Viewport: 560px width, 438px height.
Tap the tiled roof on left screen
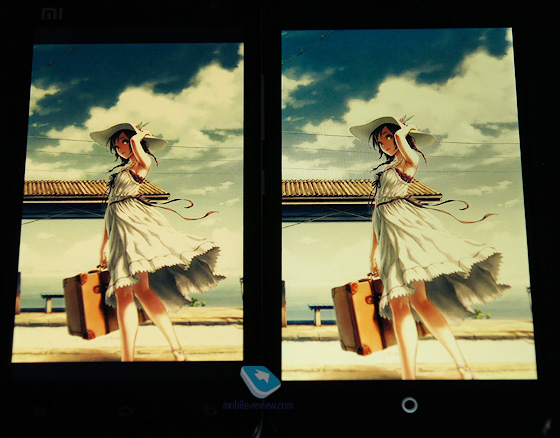click(x=96, y=189)
